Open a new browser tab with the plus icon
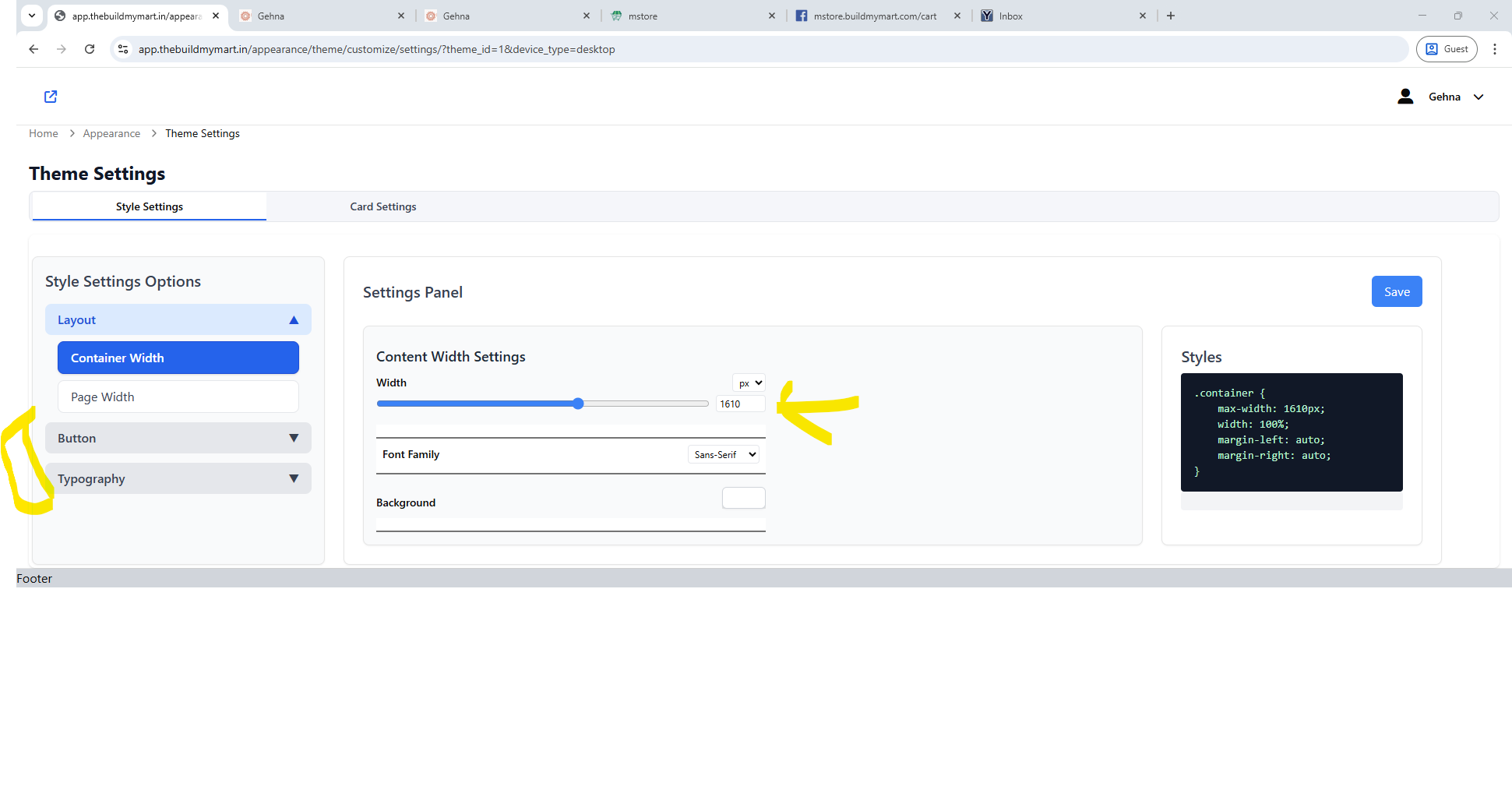The width and height of the screenshot is (1512, 804). click(x=1170, y=16)
